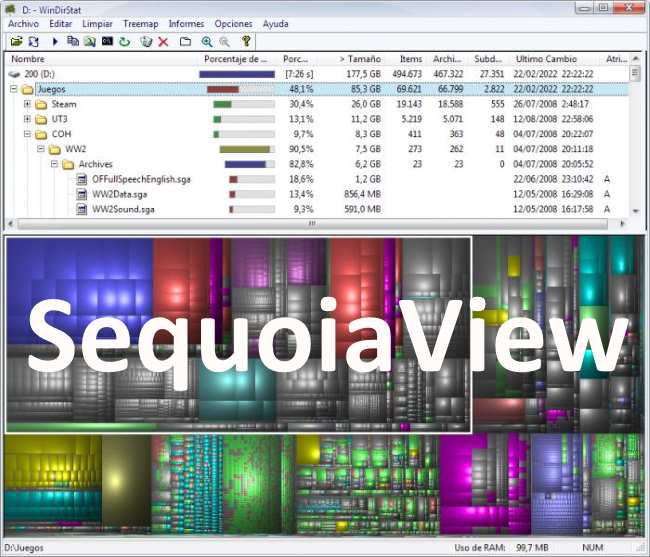Collapse the Archives folder node
The image size is (650, 557).
[54, 164]
